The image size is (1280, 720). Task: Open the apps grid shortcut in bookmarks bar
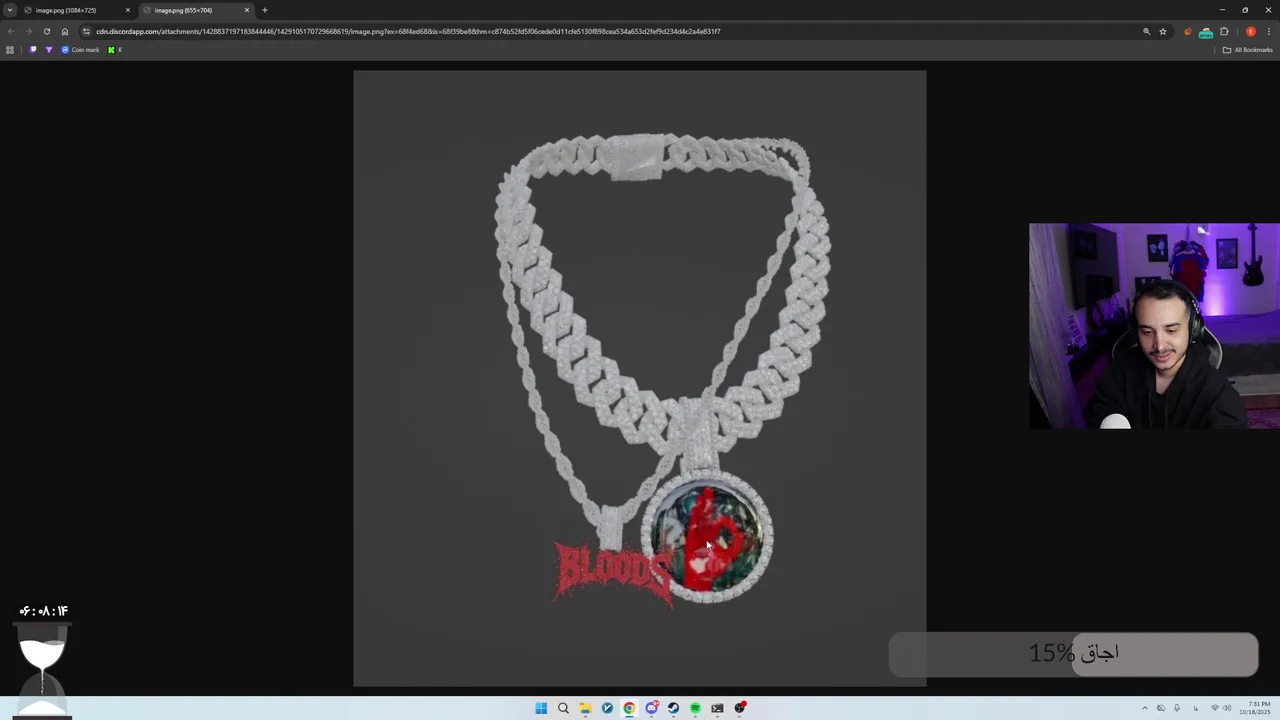(10, 50)
